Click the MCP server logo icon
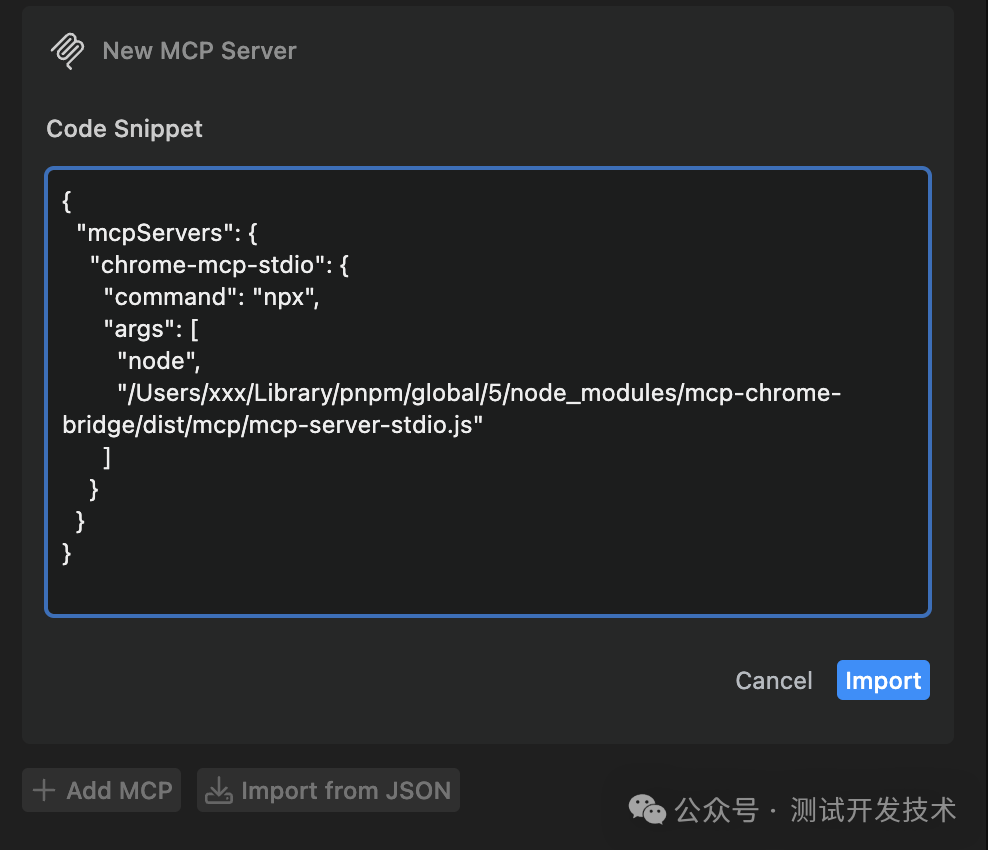 click(x=67, y=51)
